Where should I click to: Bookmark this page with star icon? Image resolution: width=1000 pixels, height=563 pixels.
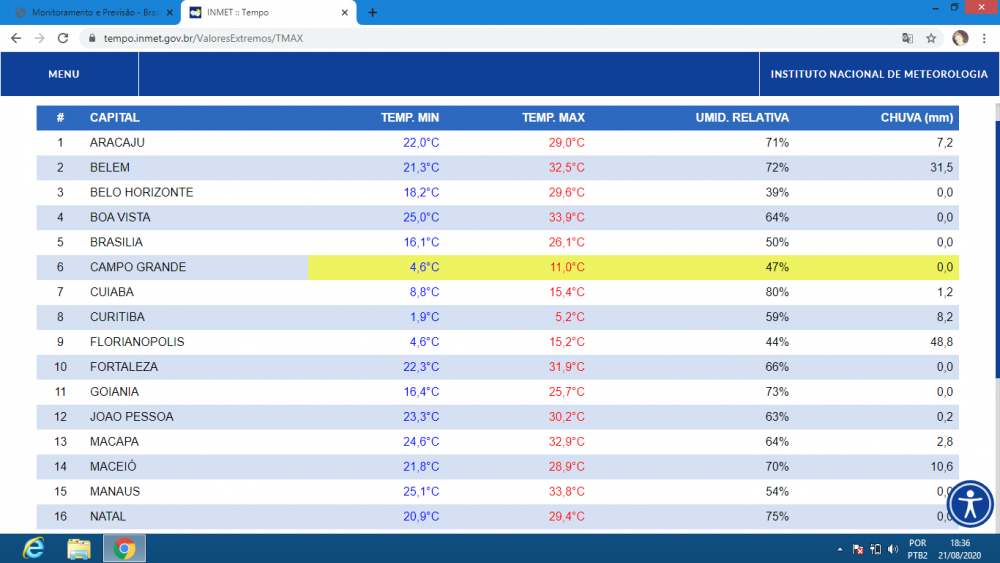tap(931, 38)
